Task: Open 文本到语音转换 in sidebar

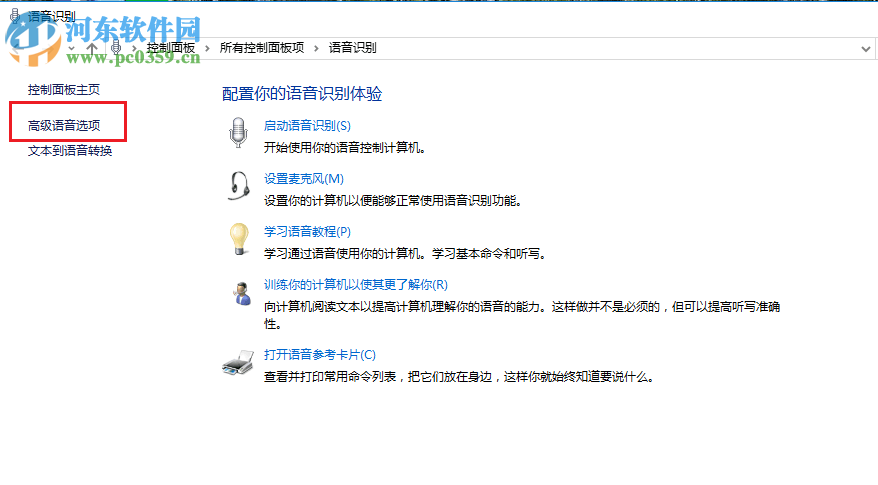Action: [x=70, y=151]
